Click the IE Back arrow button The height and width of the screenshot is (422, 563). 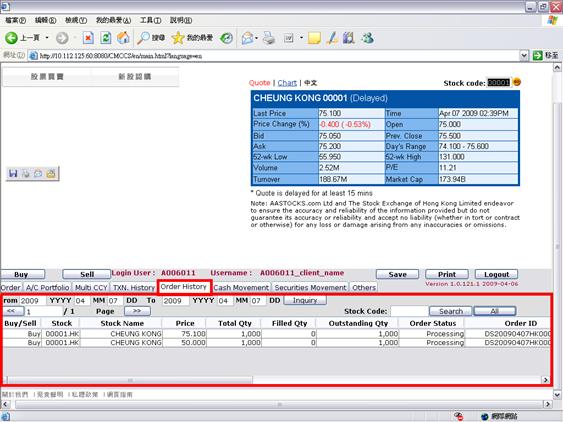11,38
